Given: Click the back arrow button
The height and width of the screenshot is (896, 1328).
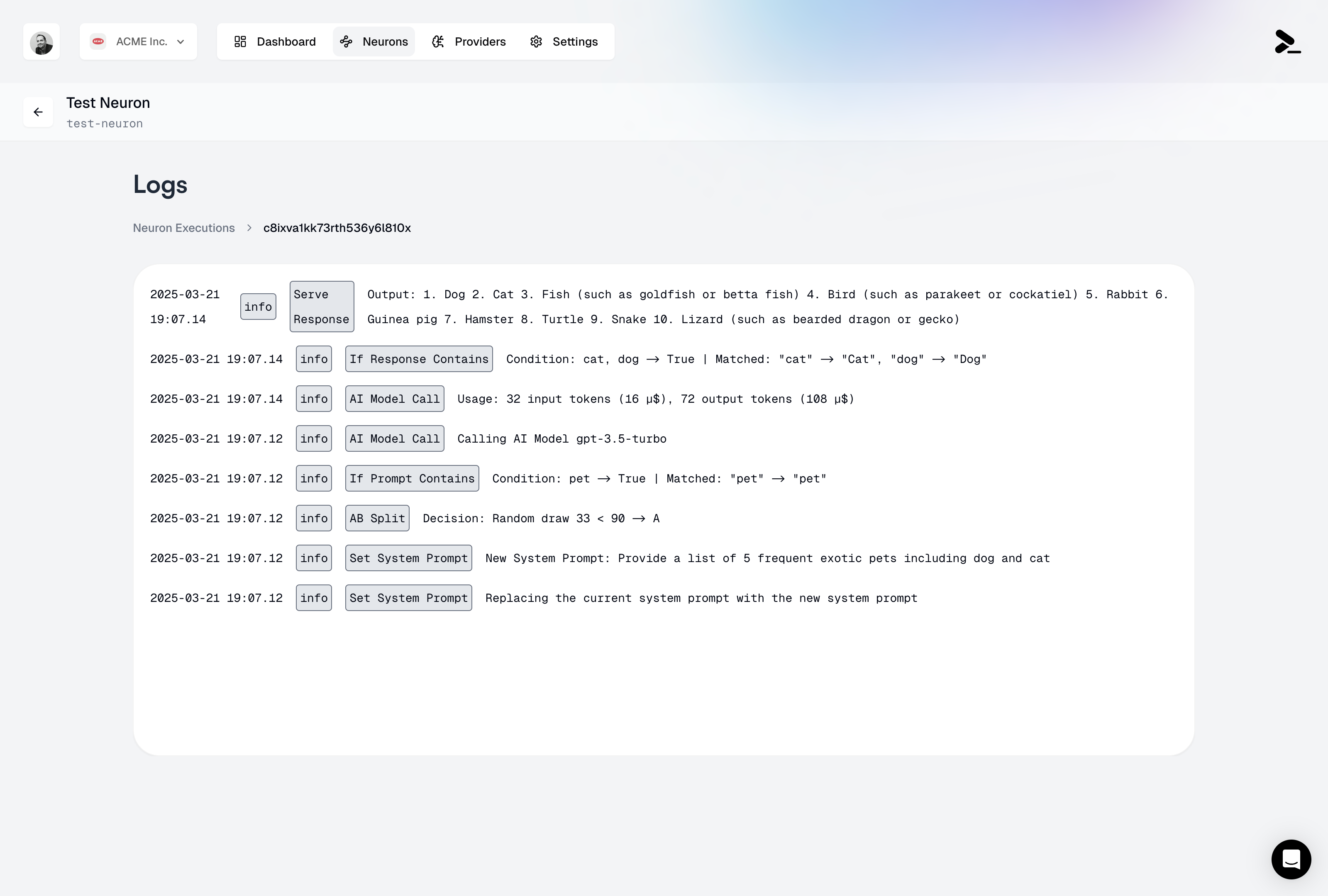Looking at the screenshot, I should pos(38,112).
